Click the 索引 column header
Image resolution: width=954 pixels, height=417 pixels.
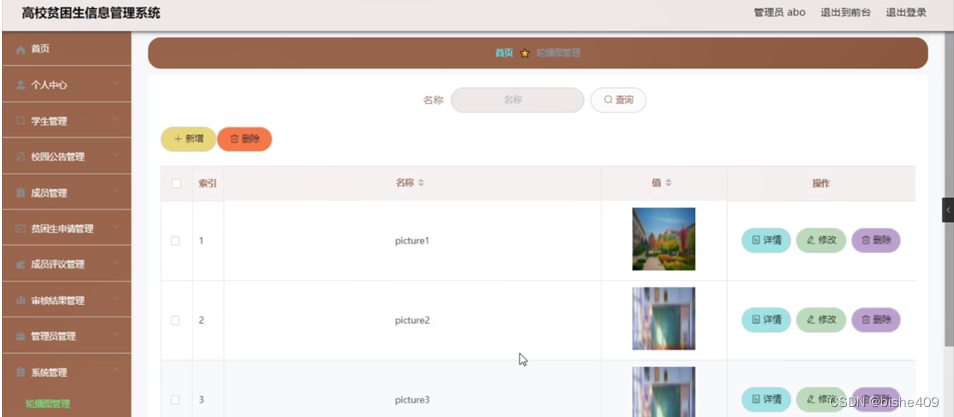[207, 183]
